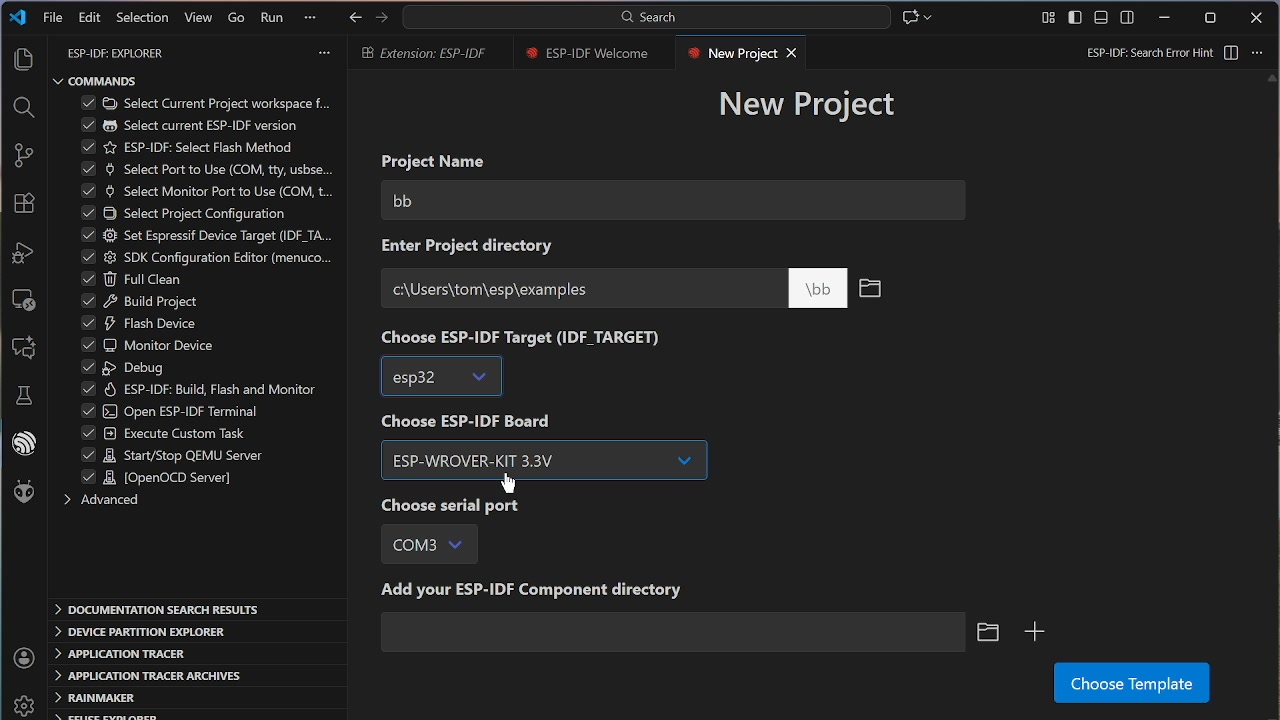
Task: Open the PlatformIO alien-head view
Action: click(x=24, y=491)
